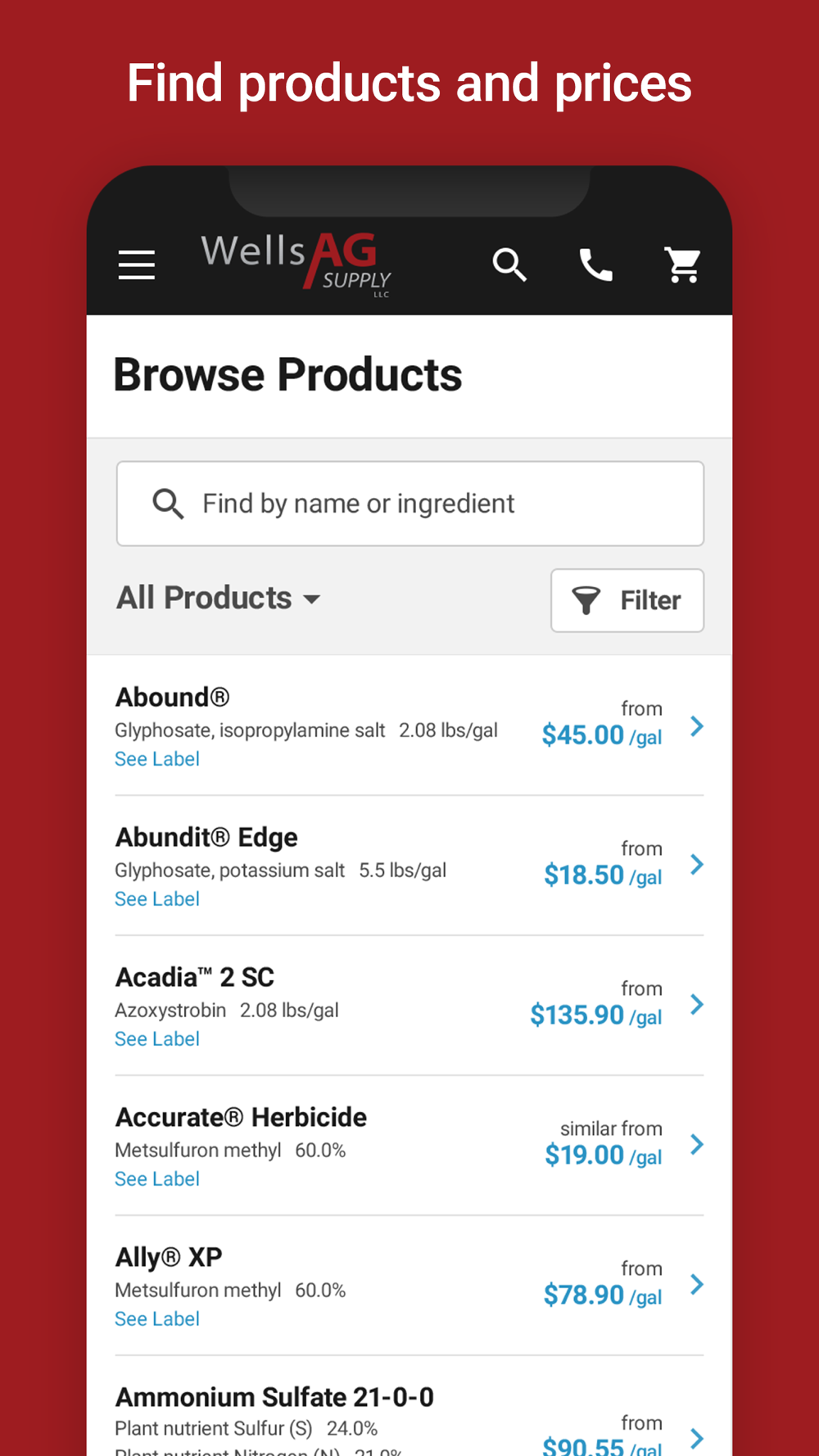Select the Accurate® Herbicide product title
Image resolution: width=819 pixels, height=1456 pixels.
[241, 1117]
